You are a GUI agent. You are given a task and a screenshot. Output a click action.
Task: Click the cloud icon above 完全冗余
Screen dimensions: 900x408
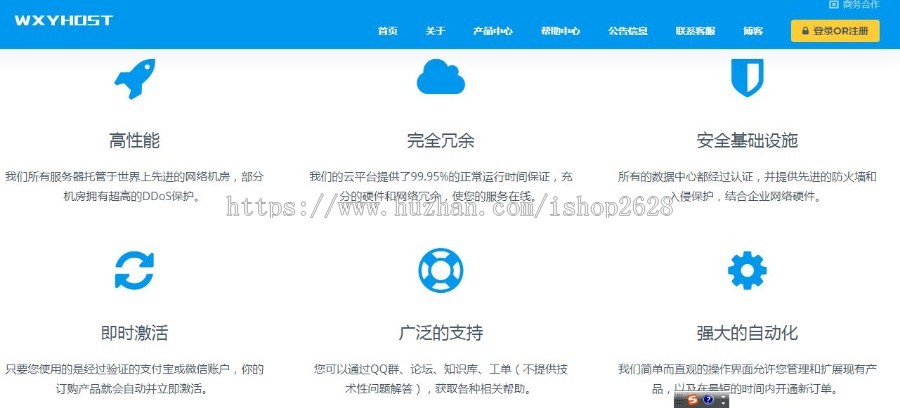(441, 76)
